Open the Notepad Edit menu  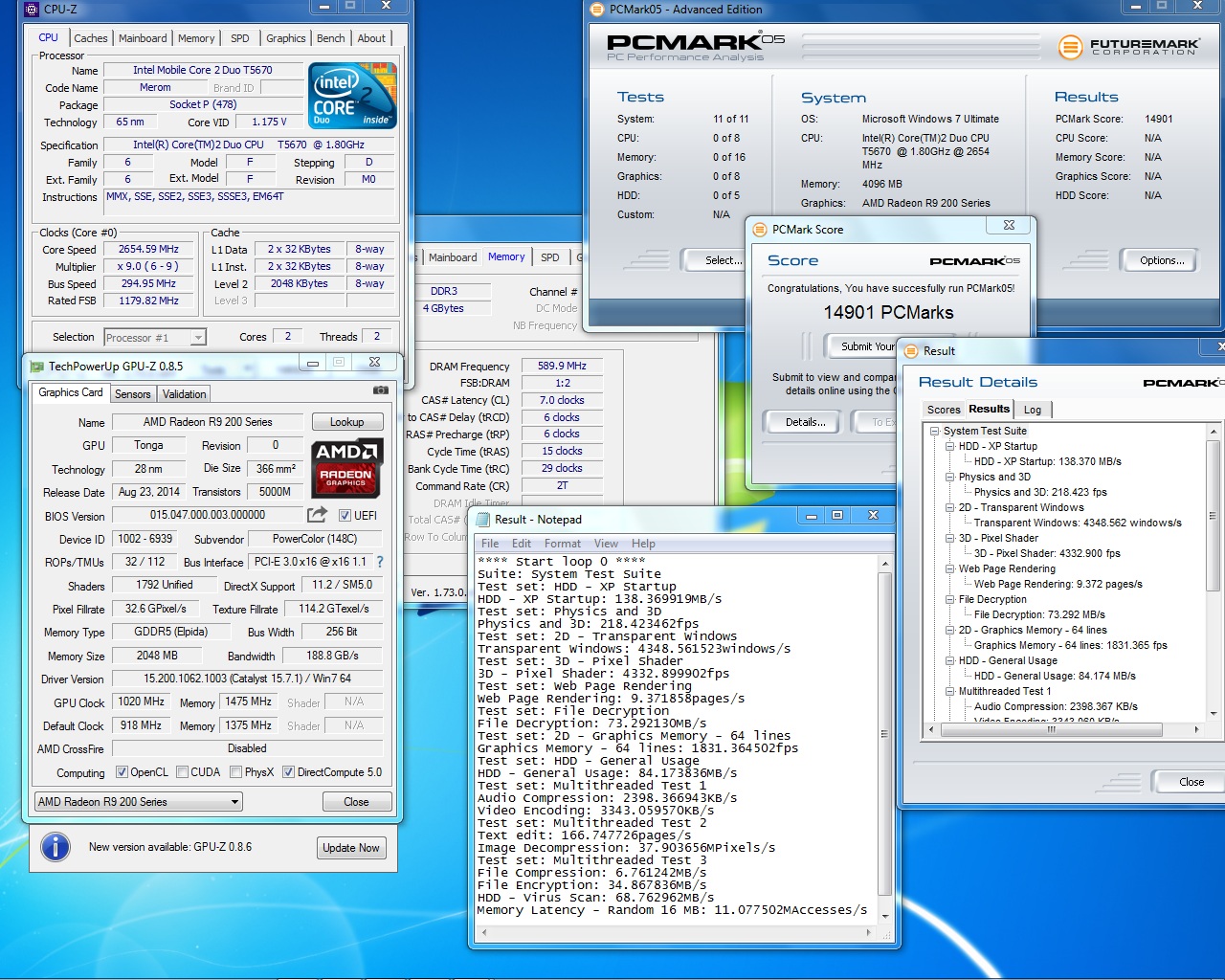click(x=522, y=543)
